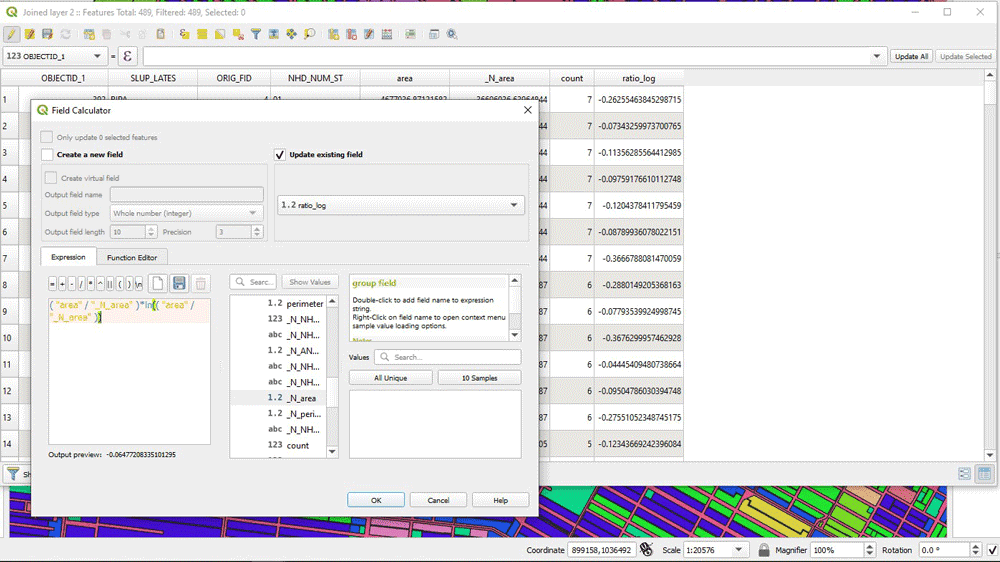Switch to table view icon at bottom right
This screenshot has width=1000, height=562.
tap(985, 473)
